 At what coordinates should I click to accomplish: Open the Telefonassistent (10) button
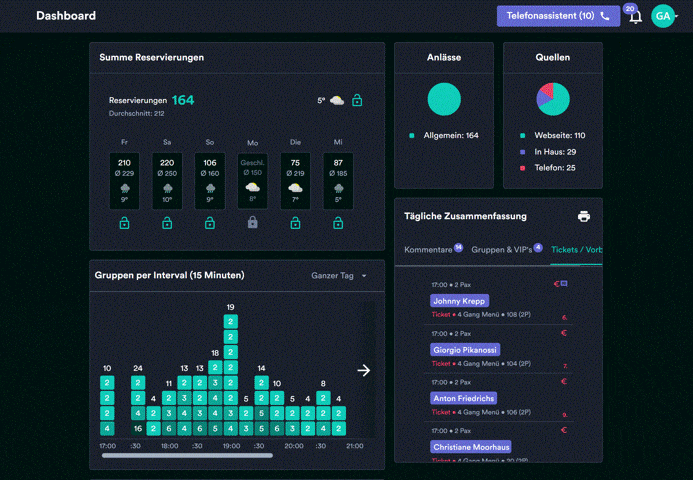[558, 16]
